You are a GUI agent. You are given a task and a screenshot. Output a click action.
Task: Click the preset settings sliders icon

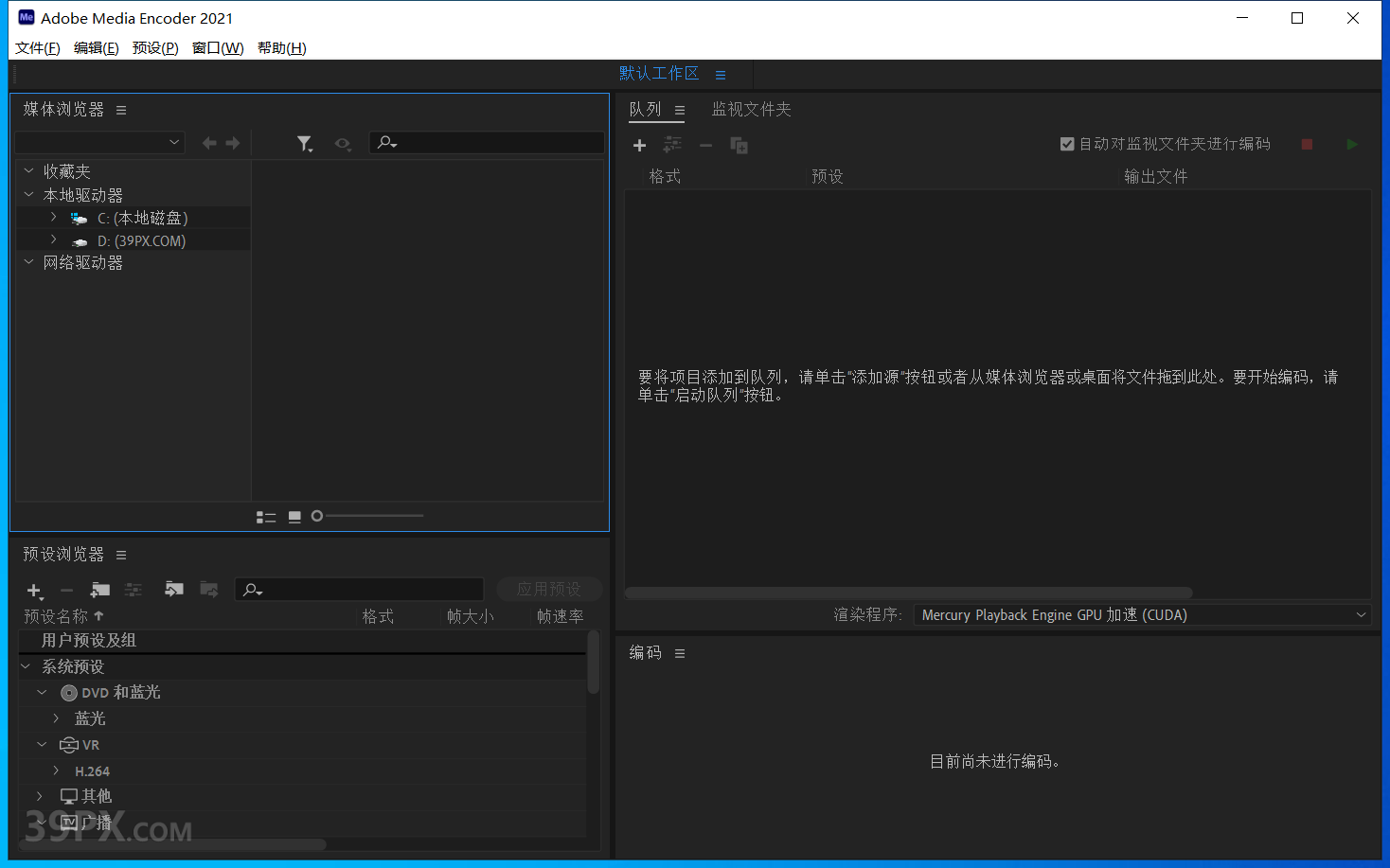[134, 590]
